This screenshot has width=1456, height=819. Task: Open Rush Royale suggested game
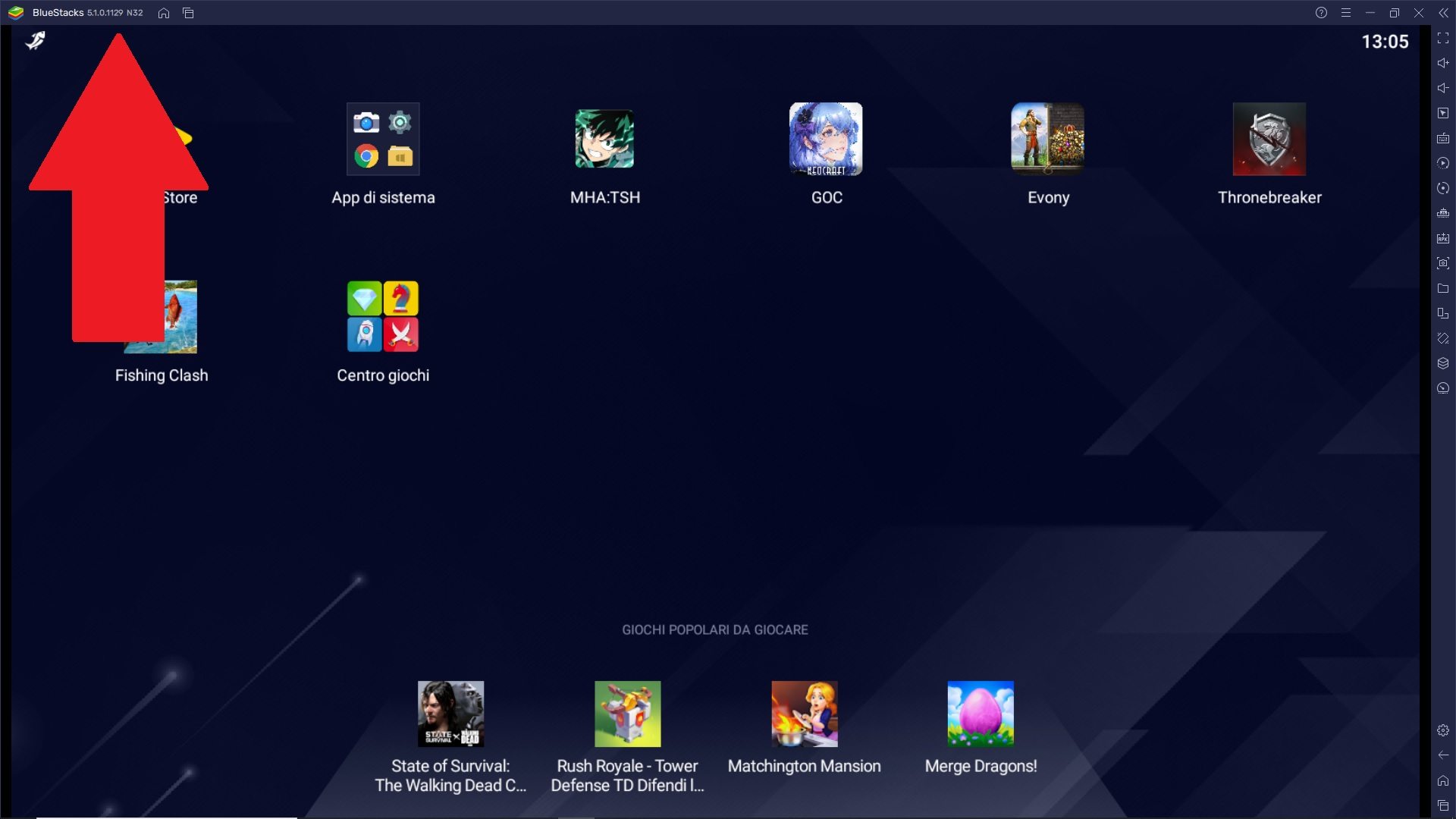[627, 714]
